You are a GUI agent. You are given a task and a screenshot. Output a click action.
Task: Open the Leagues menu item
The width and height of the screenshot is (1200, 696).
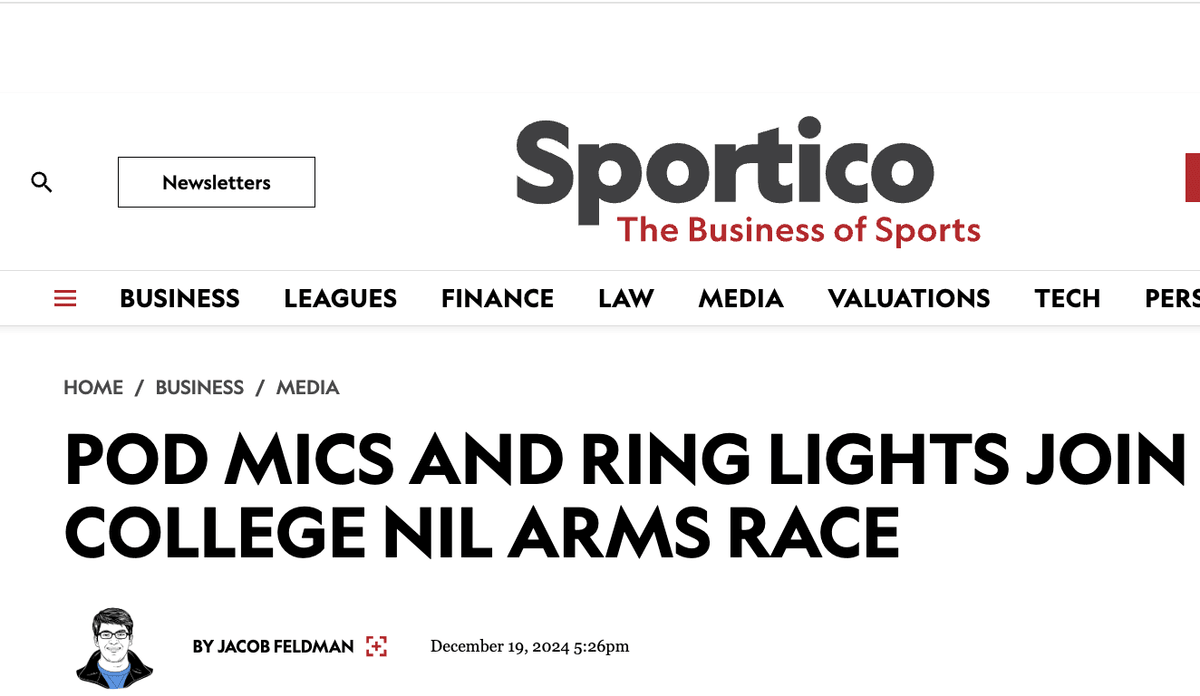click(340, 298)
